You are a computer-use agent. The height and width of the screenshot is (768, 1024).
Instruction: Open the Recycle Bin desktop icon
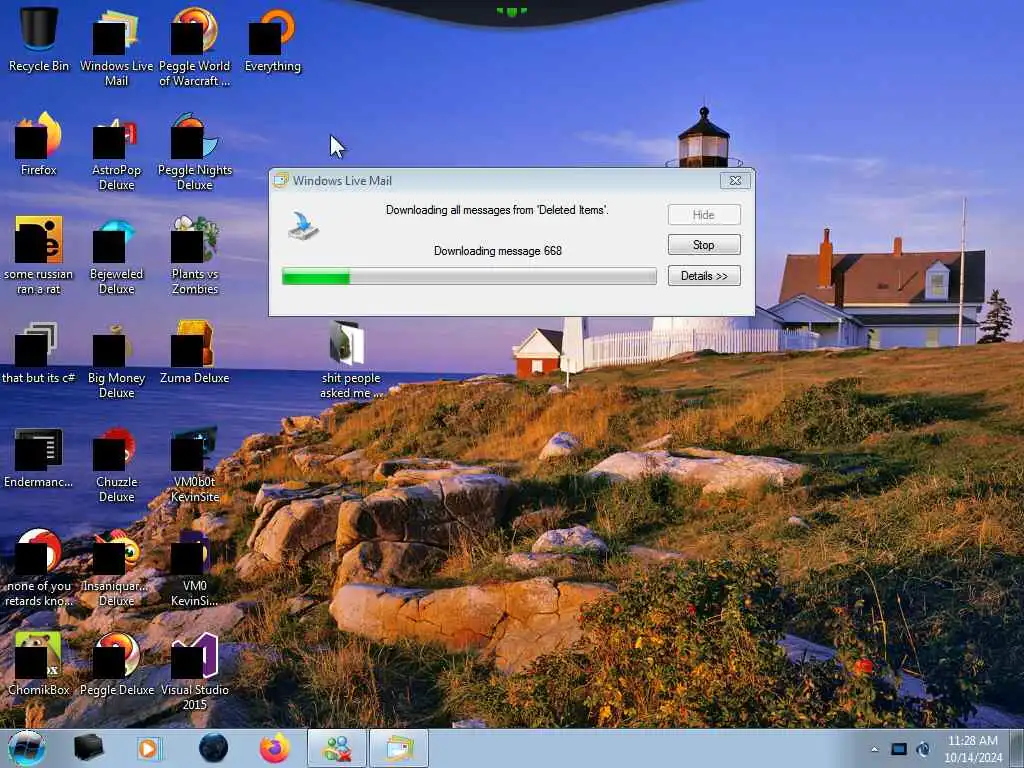coord(38,39)
